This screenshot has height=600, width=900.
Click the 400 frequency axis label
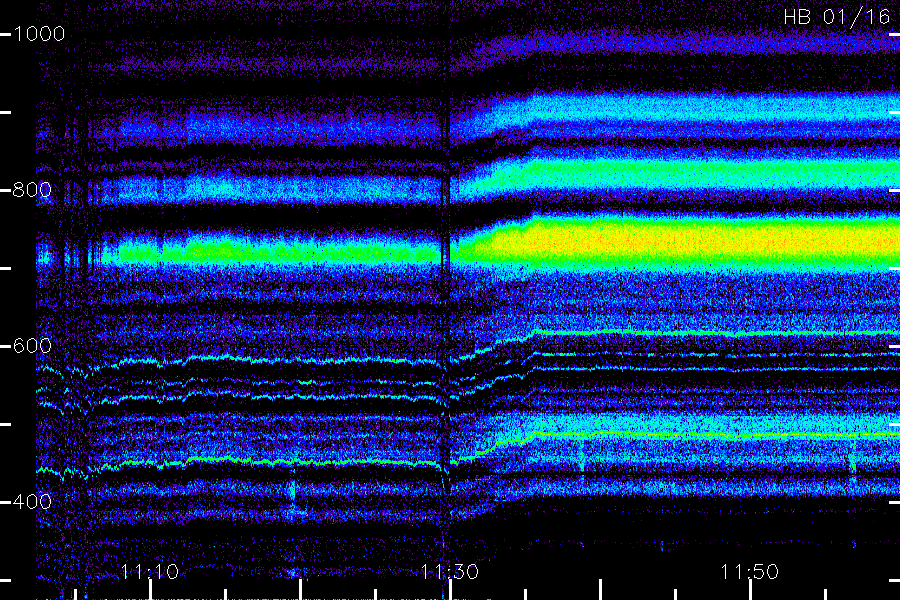click(x=32, y=502)
